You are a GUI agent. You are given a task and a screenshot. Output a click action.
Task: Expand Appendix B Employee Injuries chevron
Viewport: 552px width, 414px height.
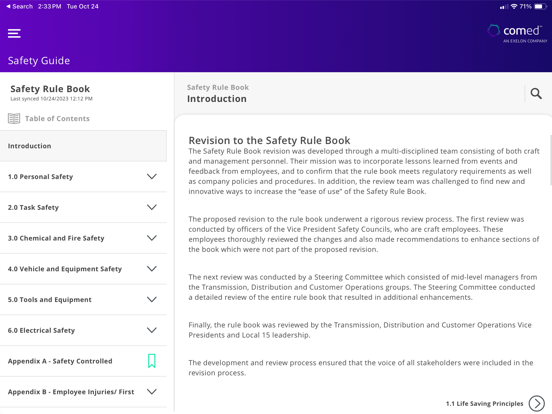[x=152, y=391]
